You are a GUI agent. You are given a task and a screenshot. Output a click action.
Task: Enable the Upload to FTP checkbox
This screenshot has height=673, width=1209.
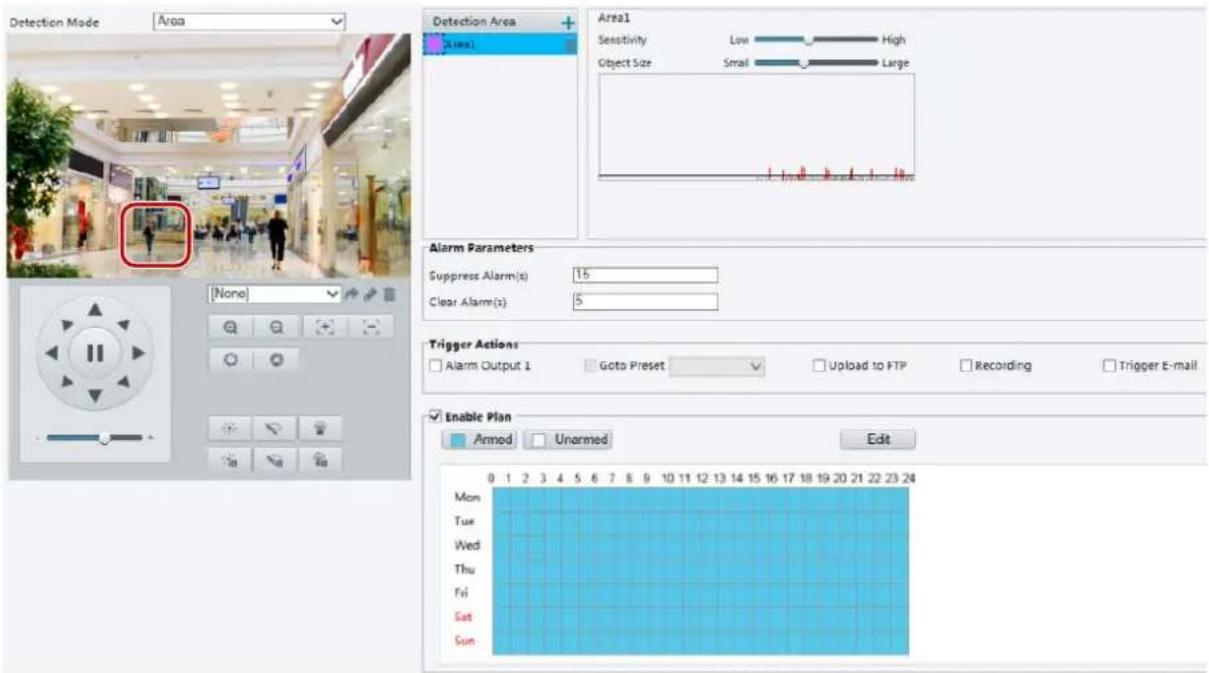point(819,366)
